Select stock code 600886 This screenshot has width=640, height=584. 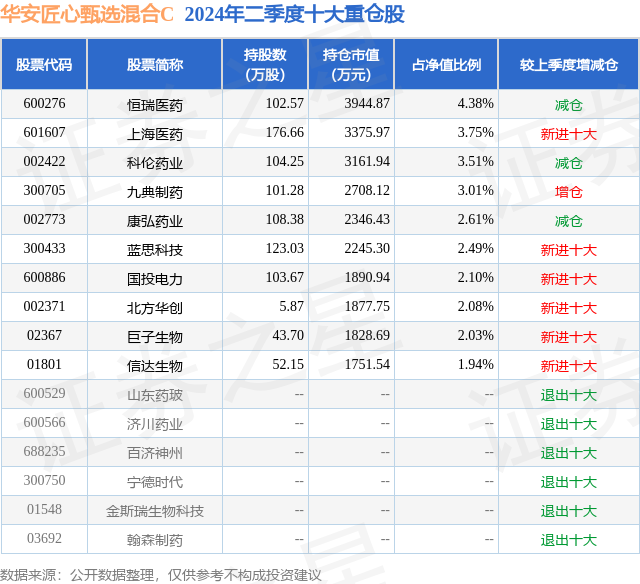[44, 278]
